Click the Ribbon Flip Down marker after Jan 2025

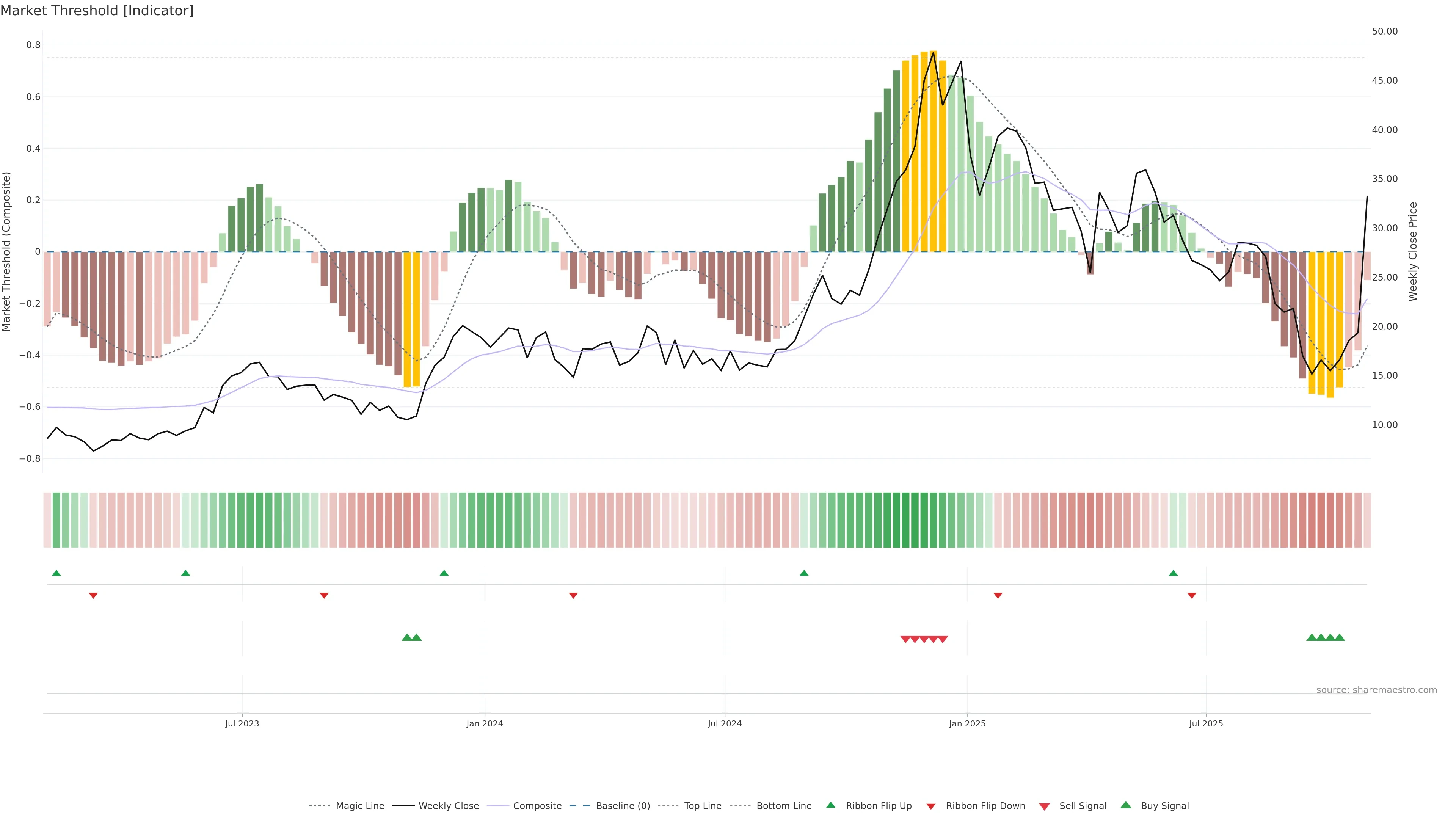(x=998, y=595)
